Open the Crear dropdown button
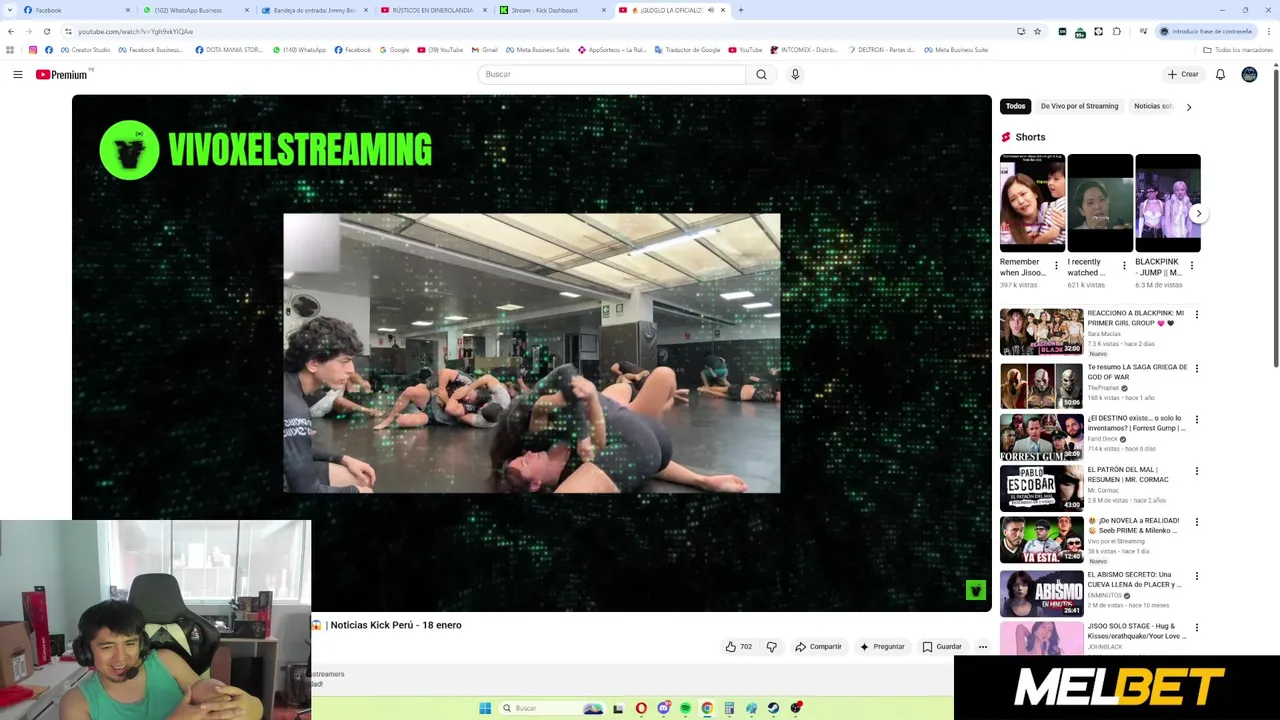 [x=1182, y=74]
